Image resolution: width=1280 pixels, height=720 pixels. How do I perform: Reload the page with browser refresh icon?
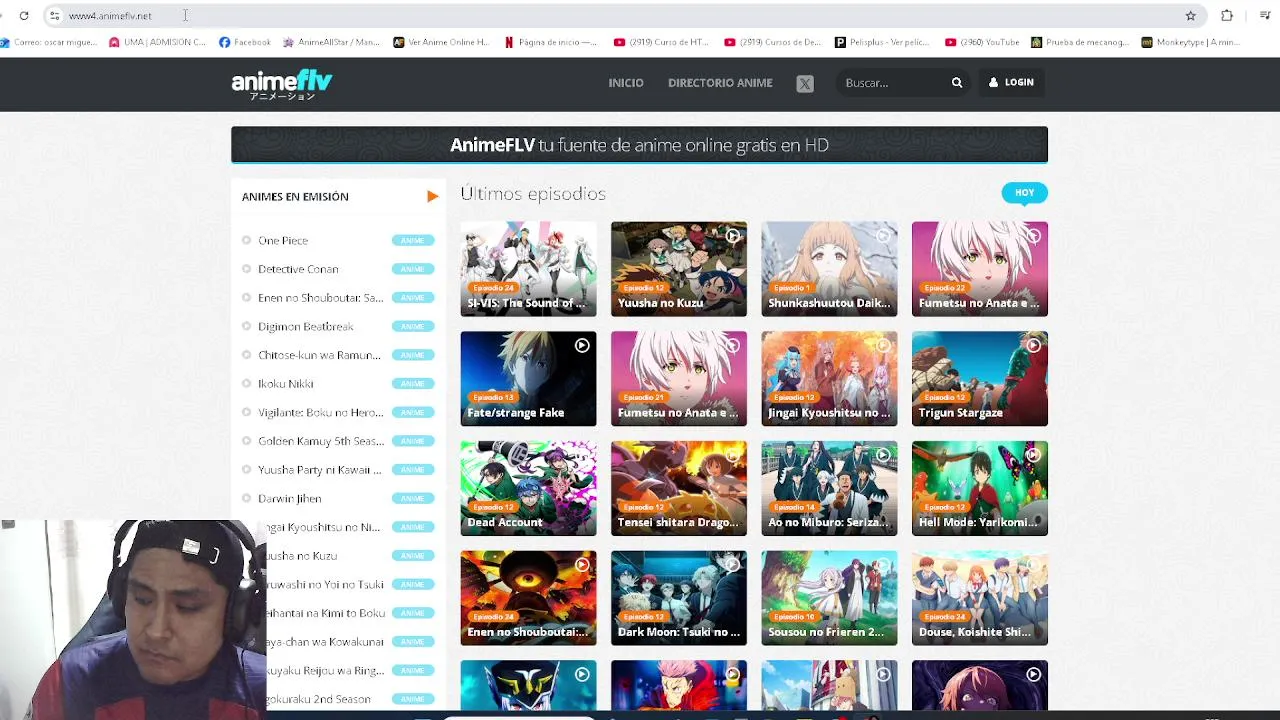coord(24,16)
